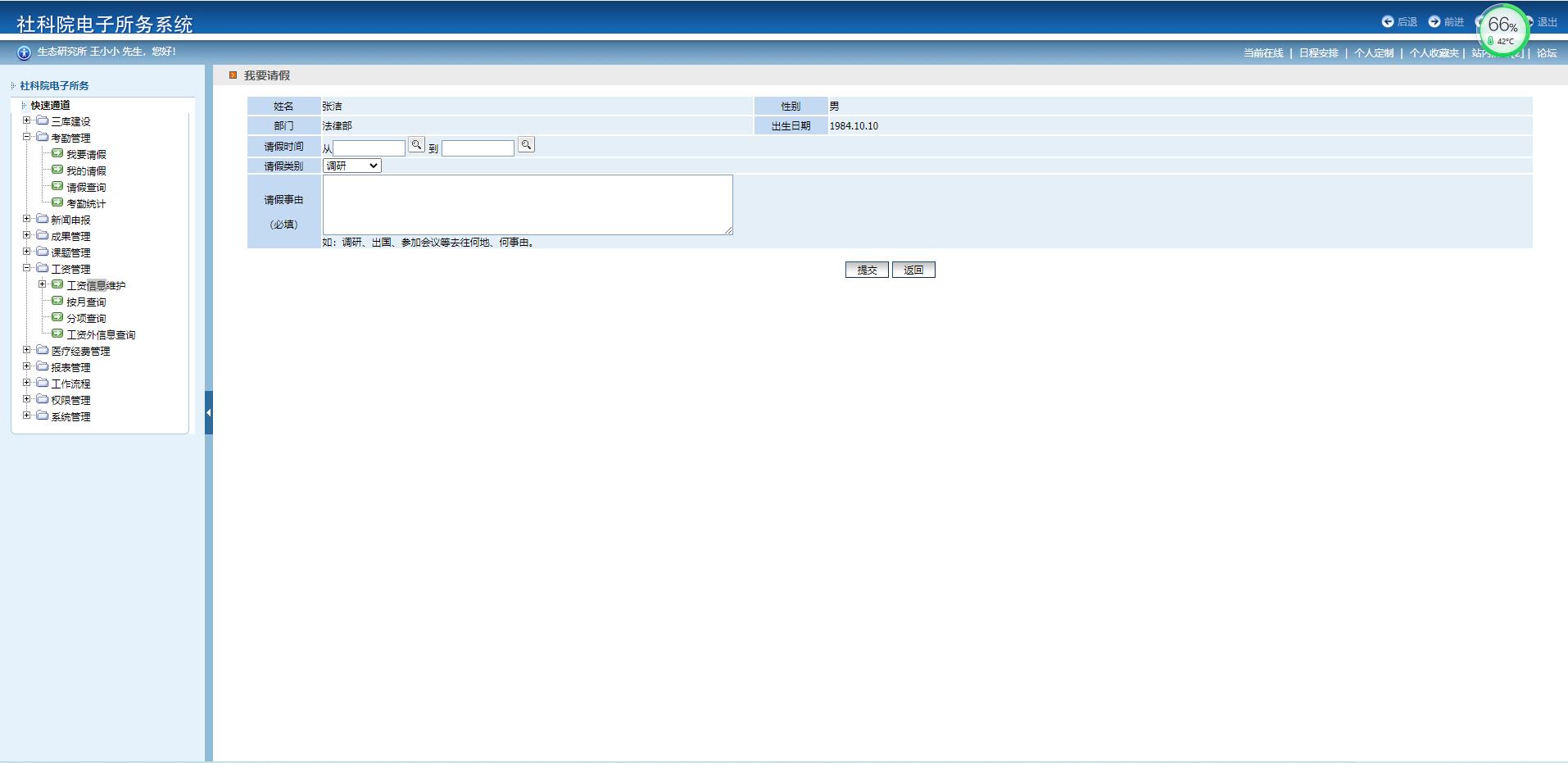1568x763 pixels.
Task: Expand the 工资信息维护 sub-node
Action: (x=43, y=284)
